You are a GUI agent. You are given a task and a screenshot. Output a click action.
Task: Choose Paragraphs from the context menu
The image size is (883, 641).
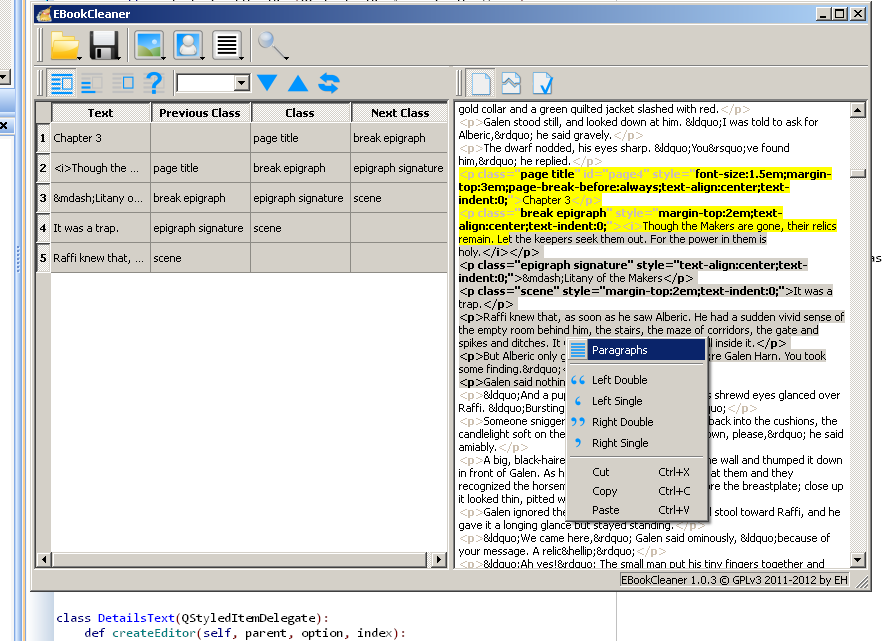[x=619, y=350]
